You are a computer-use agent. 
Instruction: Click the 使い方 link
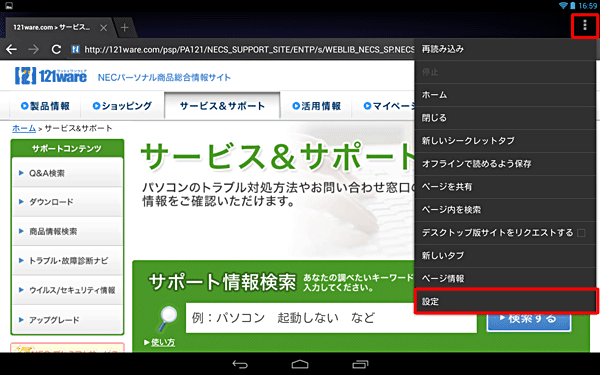(163, 342)
